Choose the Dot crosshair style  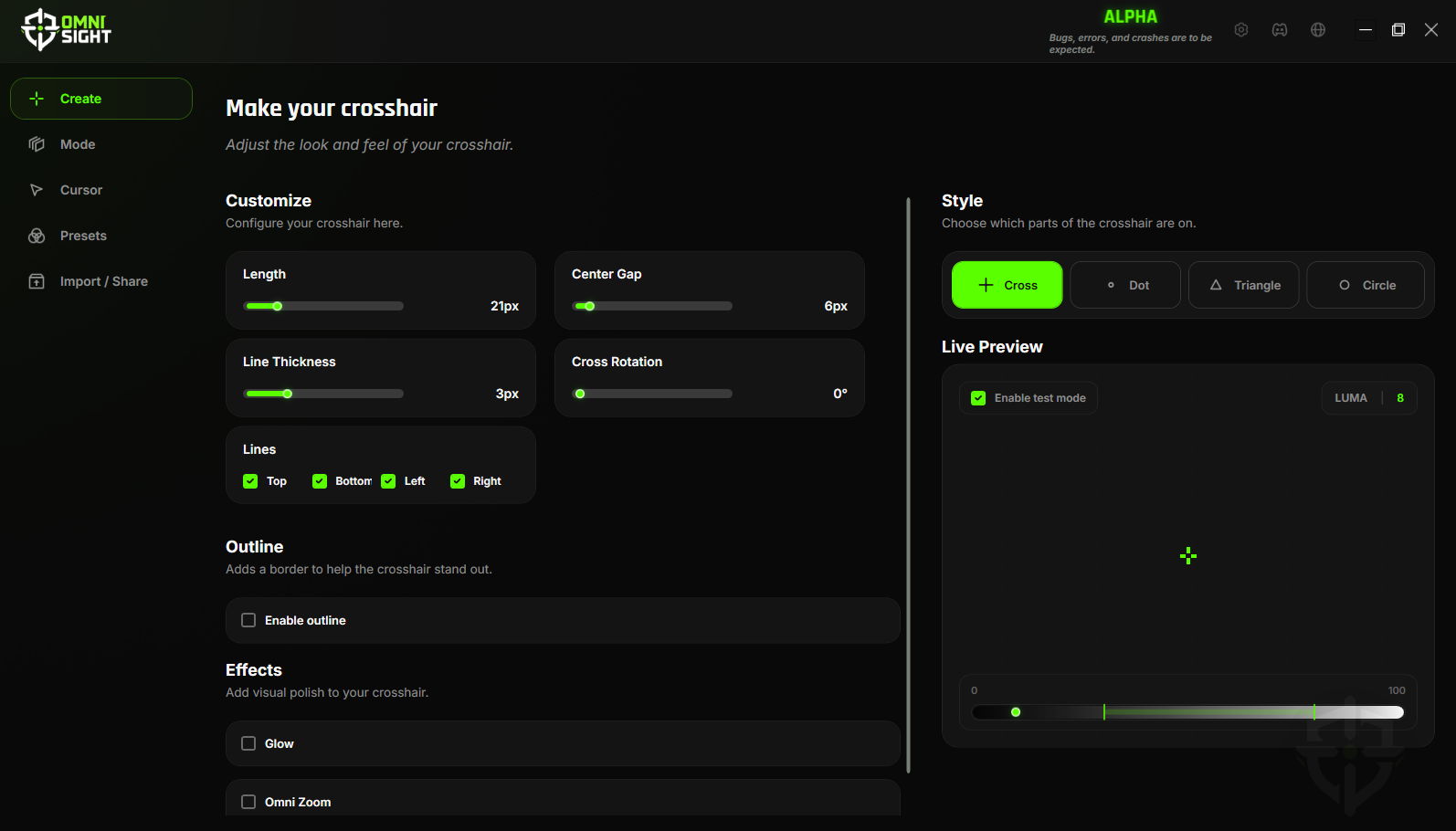[1125, 285]
